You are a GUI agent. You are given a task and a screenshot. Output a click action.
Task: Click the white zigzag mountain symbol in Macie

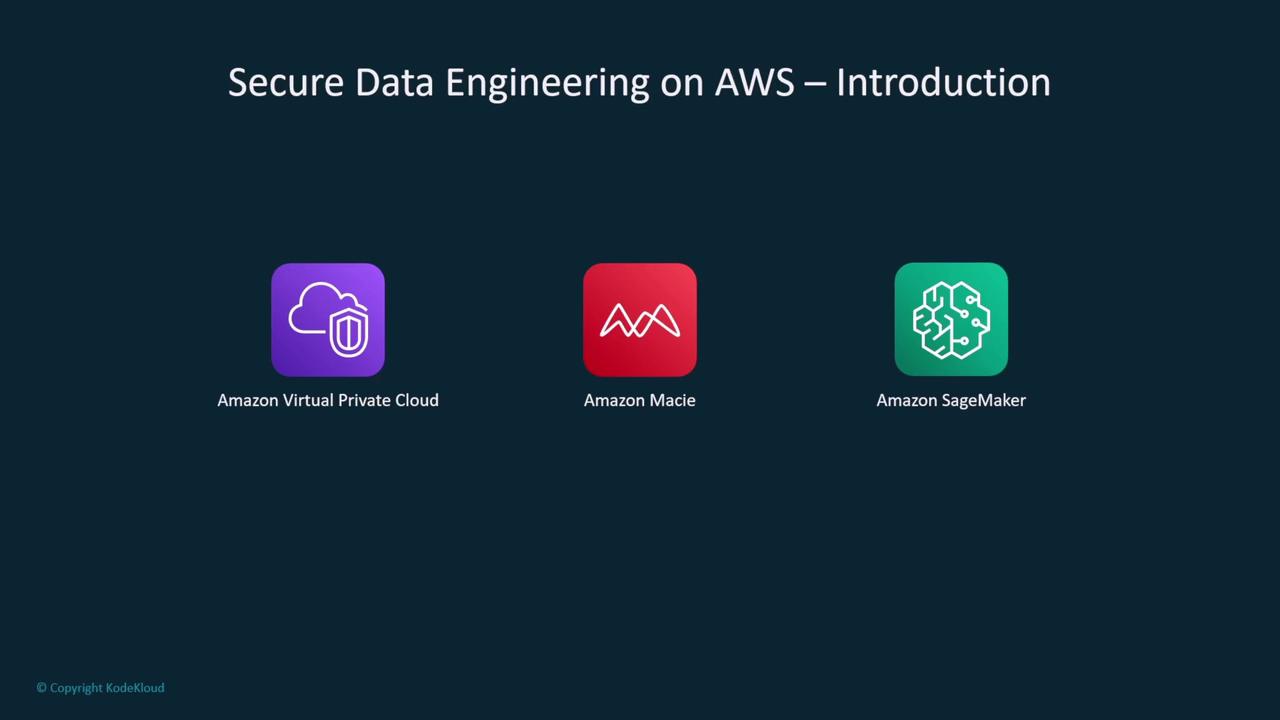640,321
